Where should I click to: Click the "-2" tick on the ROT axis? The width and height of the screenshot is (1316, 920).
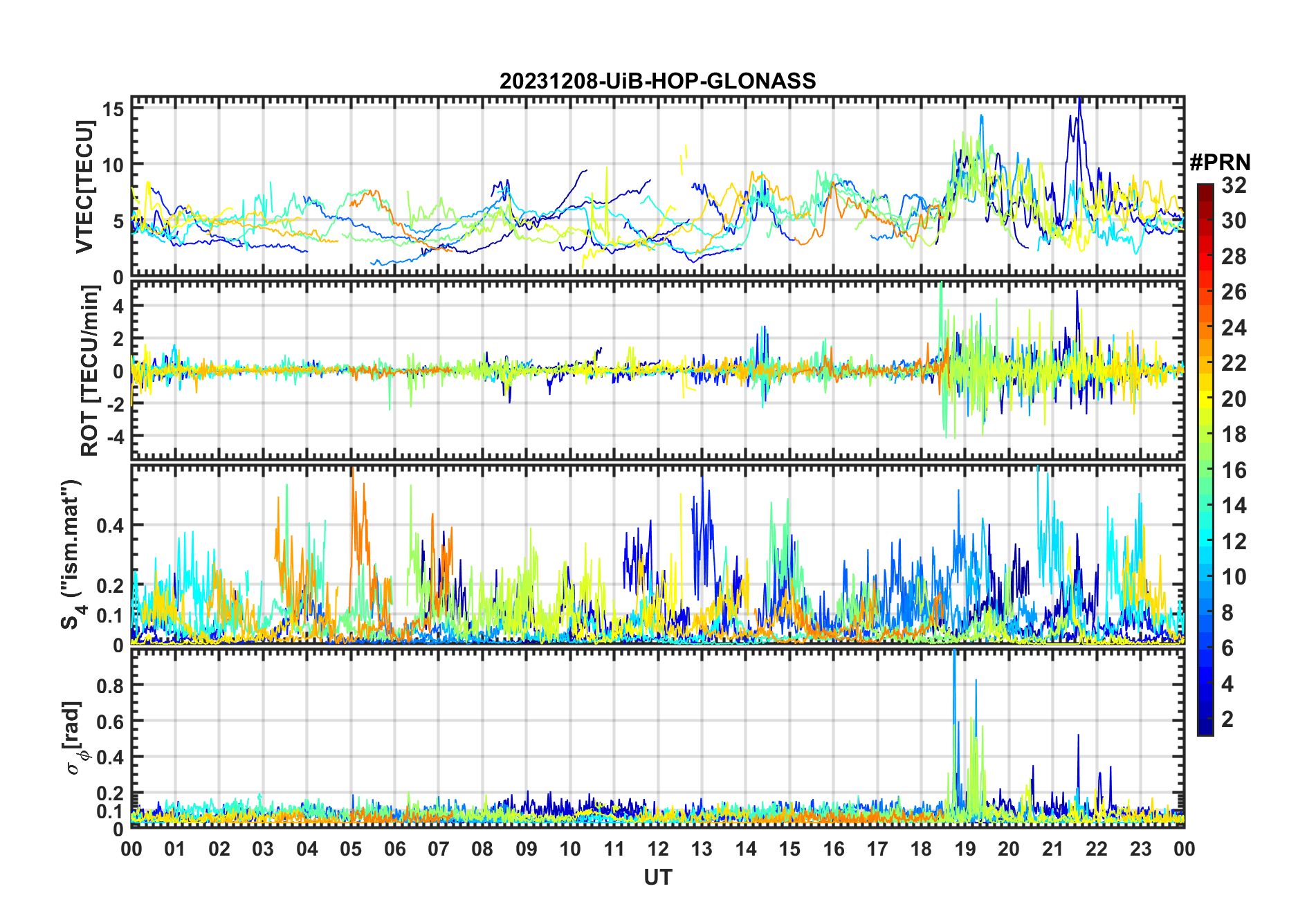point(114,404)
